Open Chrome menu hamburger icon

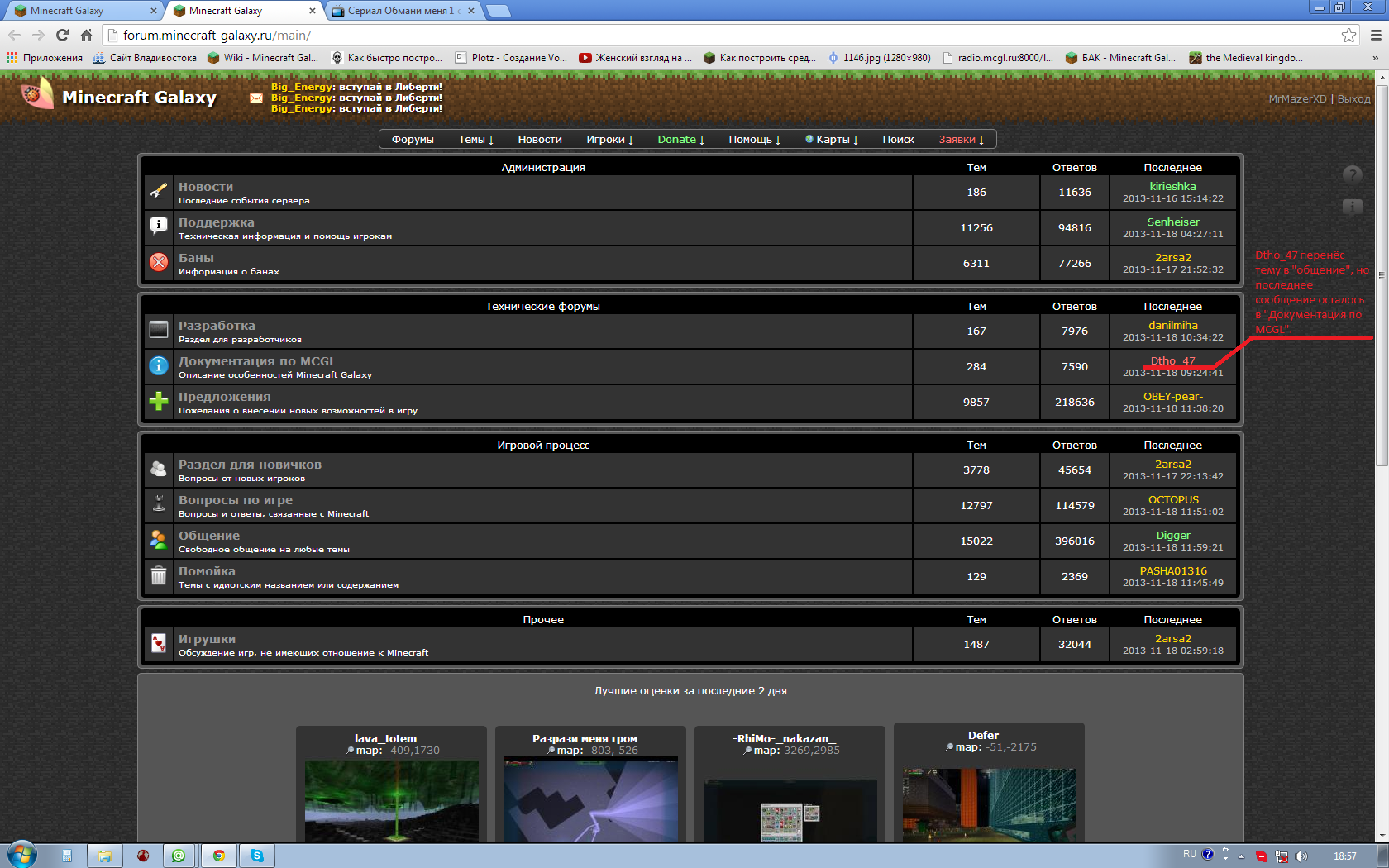coord(1376,35)
